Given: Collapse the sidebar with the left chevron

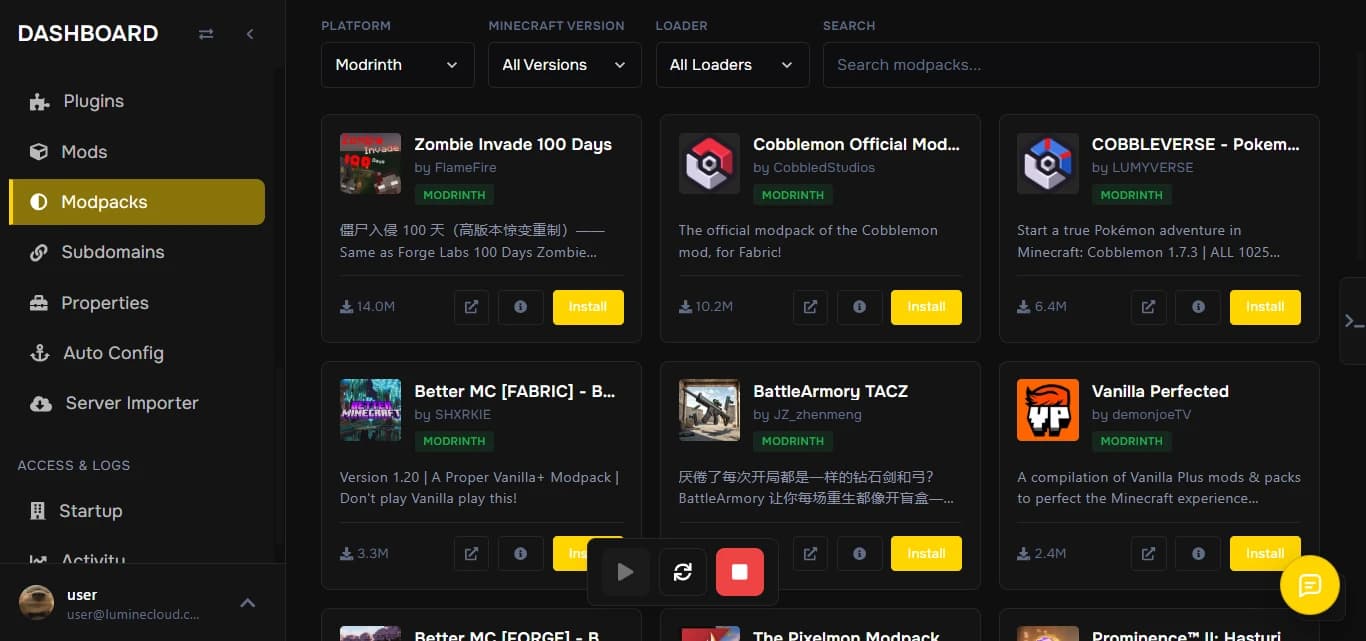Looking at the screenshot, I should click(250, 34).
